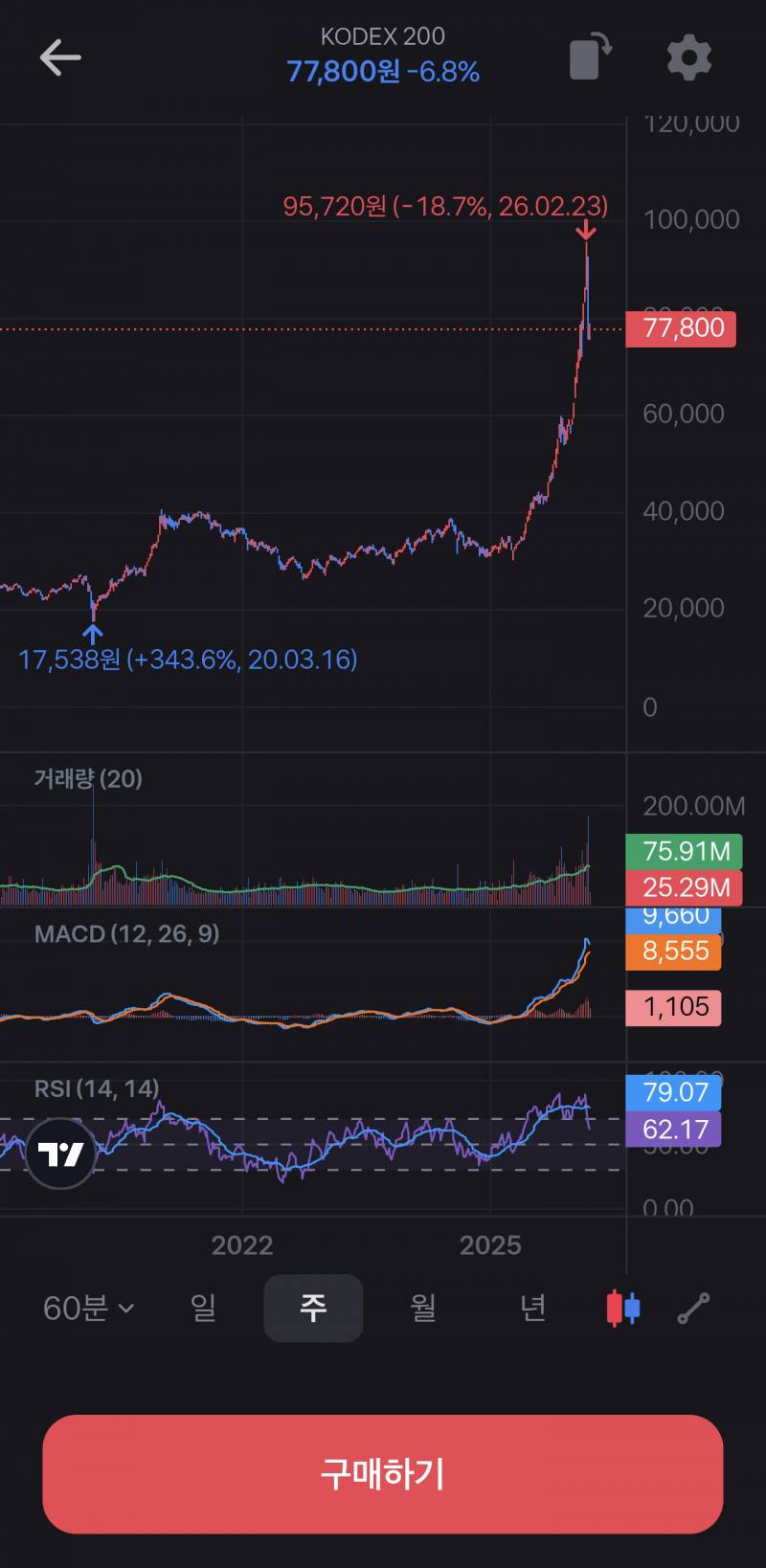Tap the 60,000 price axis label

[684, 414]
